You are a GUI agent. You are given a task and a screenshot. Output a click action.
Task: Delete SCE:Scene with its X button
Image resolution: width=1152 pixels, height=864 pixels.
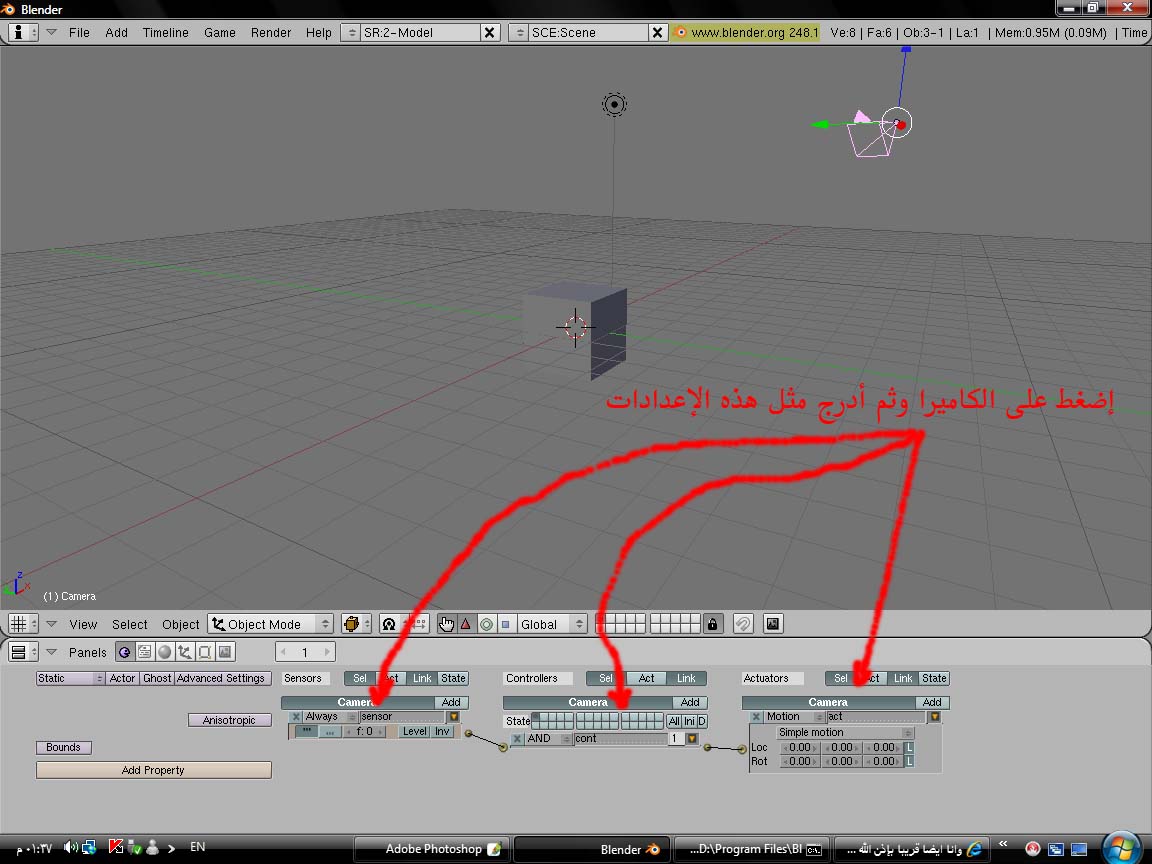point(658,32)
